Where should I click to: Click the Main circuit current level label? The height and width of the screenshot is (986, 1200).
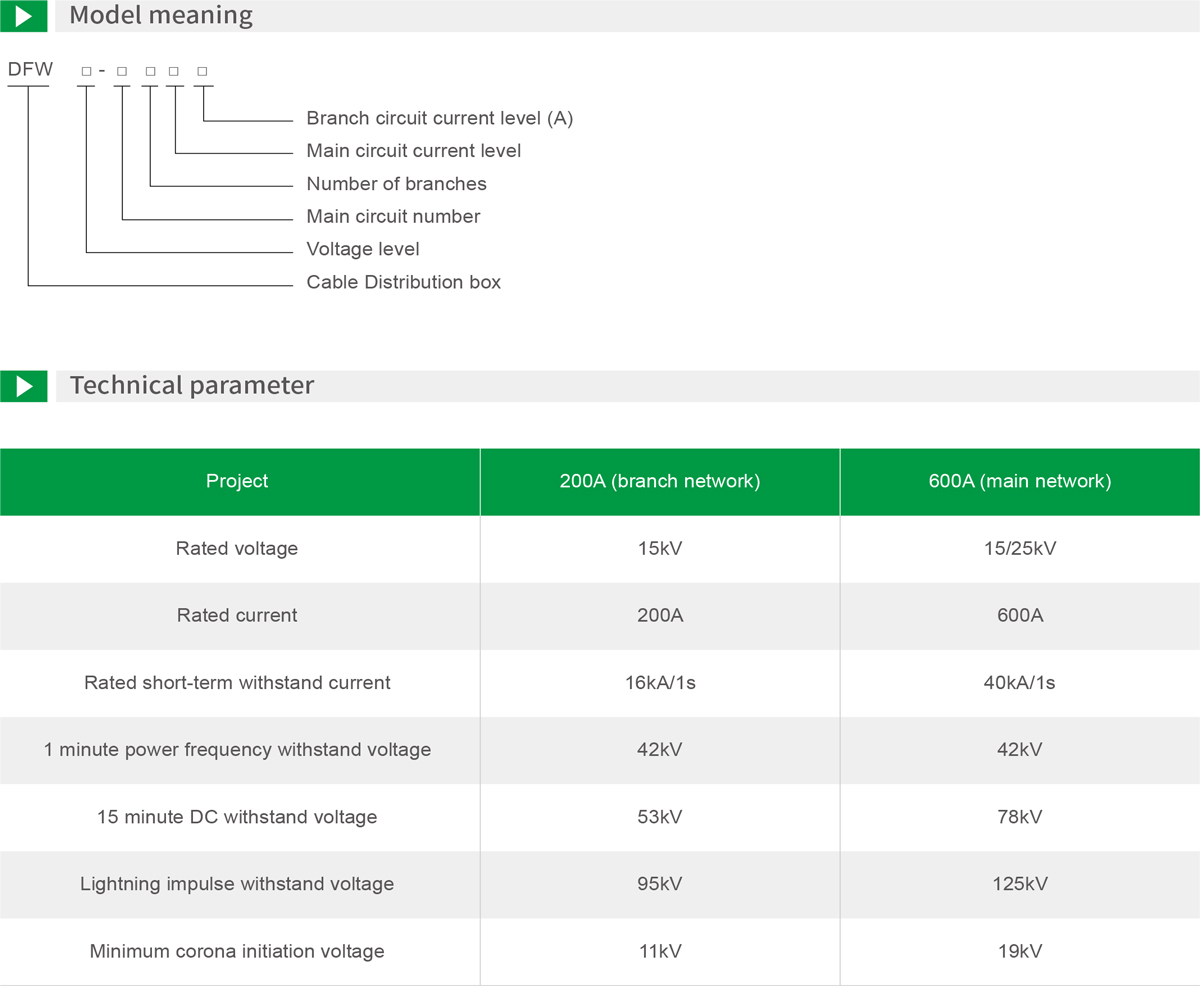tap(414, 151)
